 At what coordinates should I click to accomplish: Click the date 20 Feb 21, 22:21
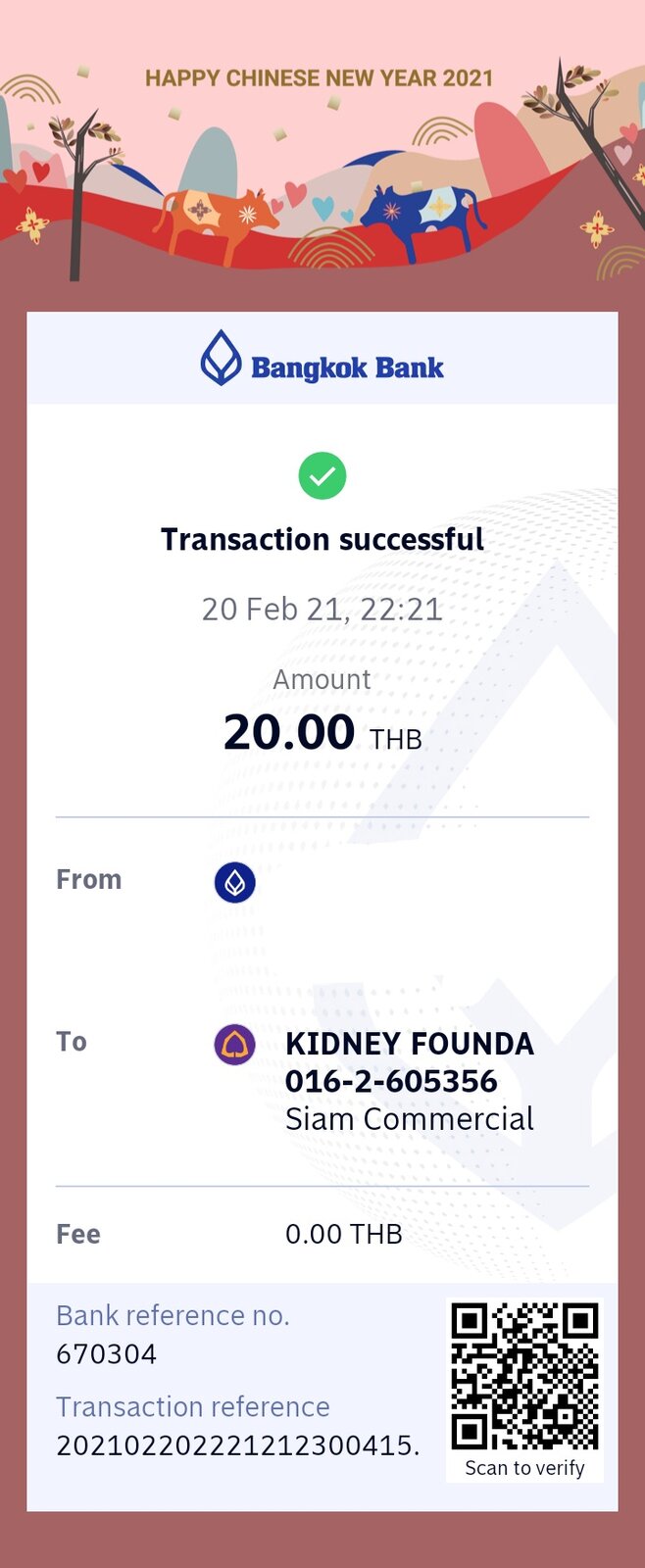coord(322,610)
